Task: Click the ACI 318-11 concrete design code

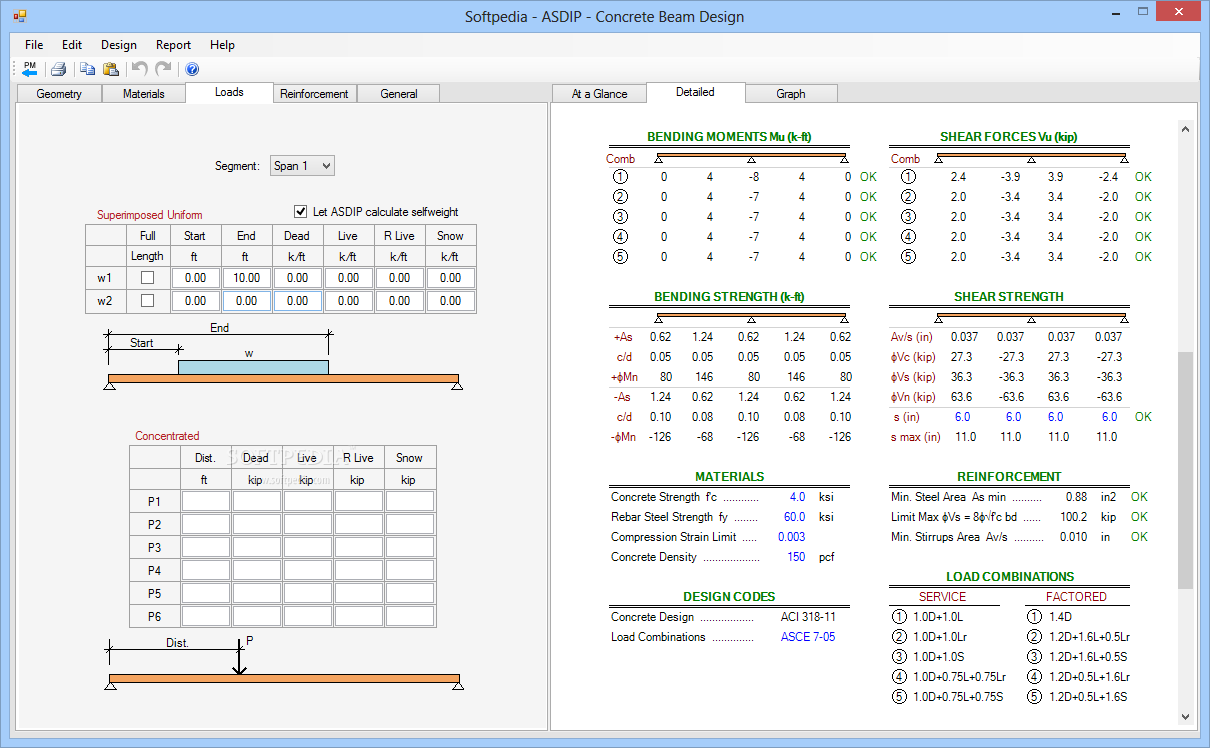Action: point(808,617)
